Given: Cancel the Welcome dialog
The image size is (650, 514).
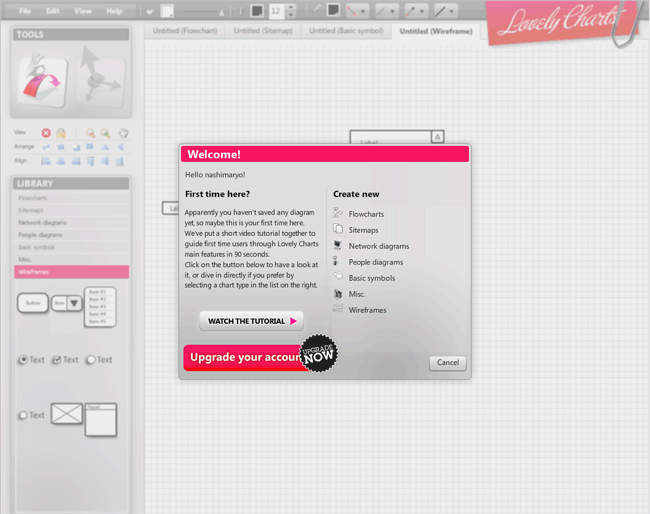Looking at the screenshot, I should (x=448, y=363).
